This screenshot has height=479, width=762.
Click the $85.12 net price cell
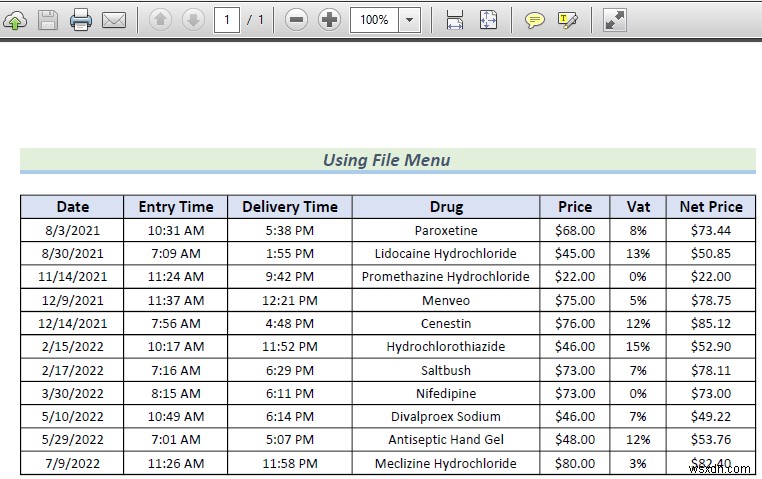tap(711, 324)
